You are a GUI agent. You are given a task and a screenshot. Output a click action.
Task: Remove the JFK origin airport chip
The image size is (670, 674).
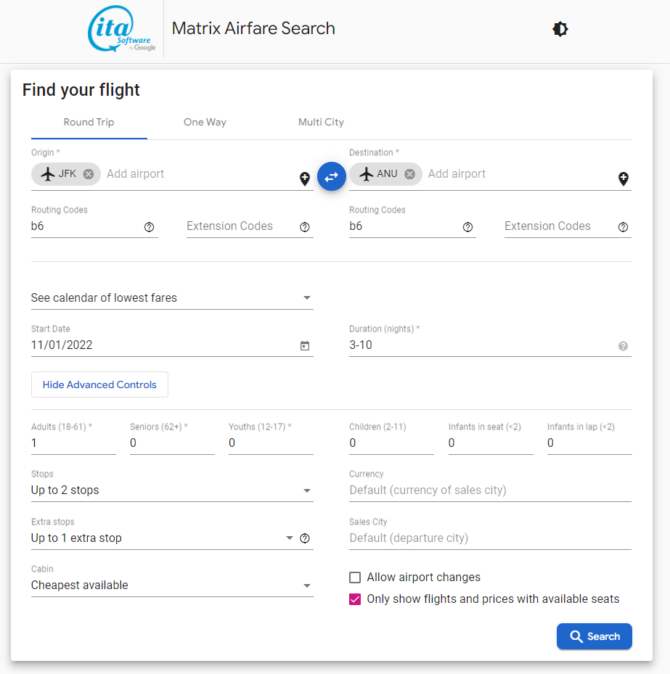(x=89, y=174)
